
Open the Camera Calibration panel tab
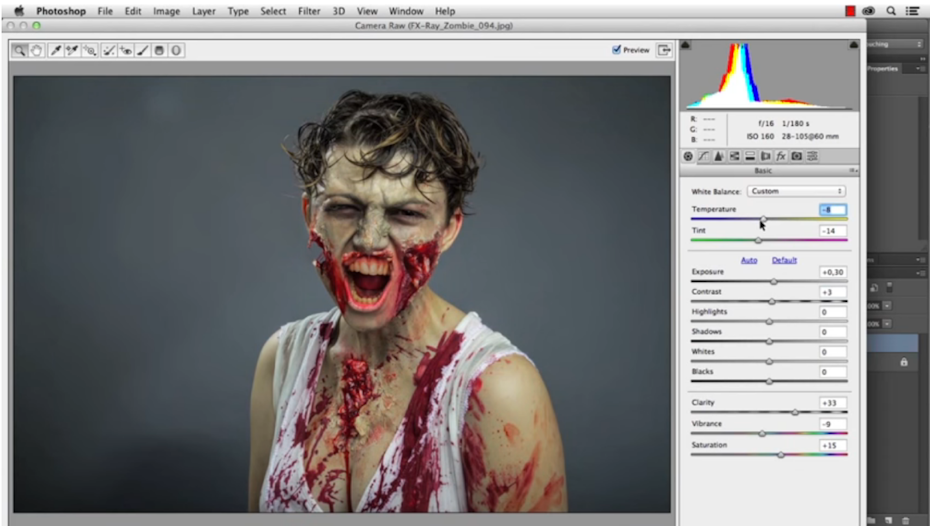[797, 156]
